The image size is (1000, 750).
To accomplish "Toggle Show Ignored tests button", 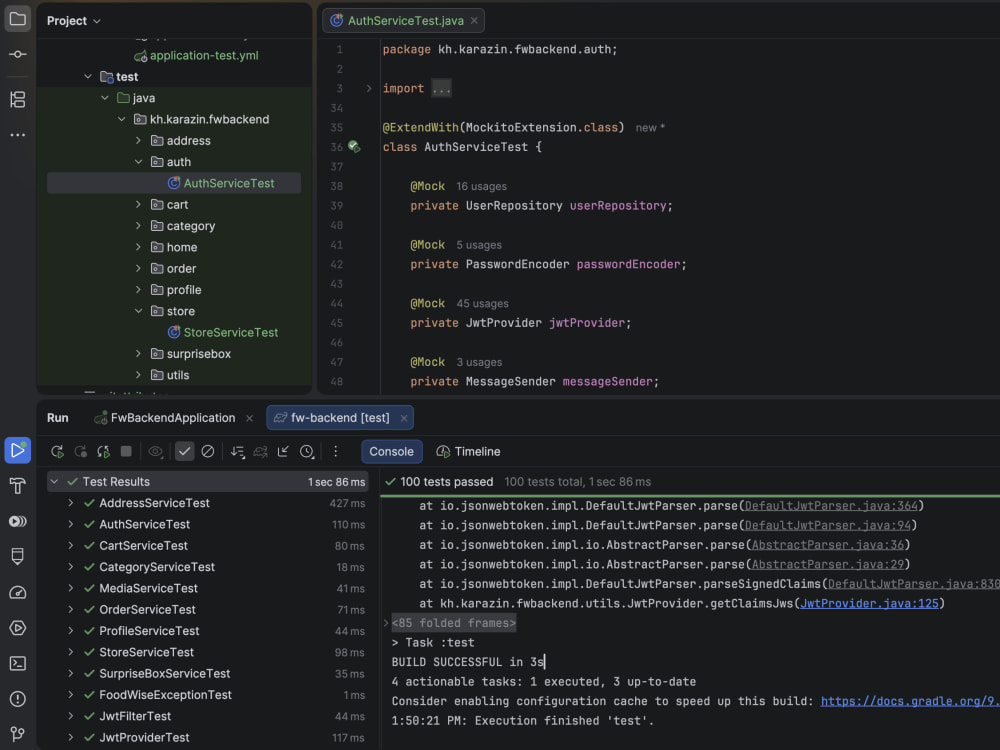I will (x=208, y=452).
